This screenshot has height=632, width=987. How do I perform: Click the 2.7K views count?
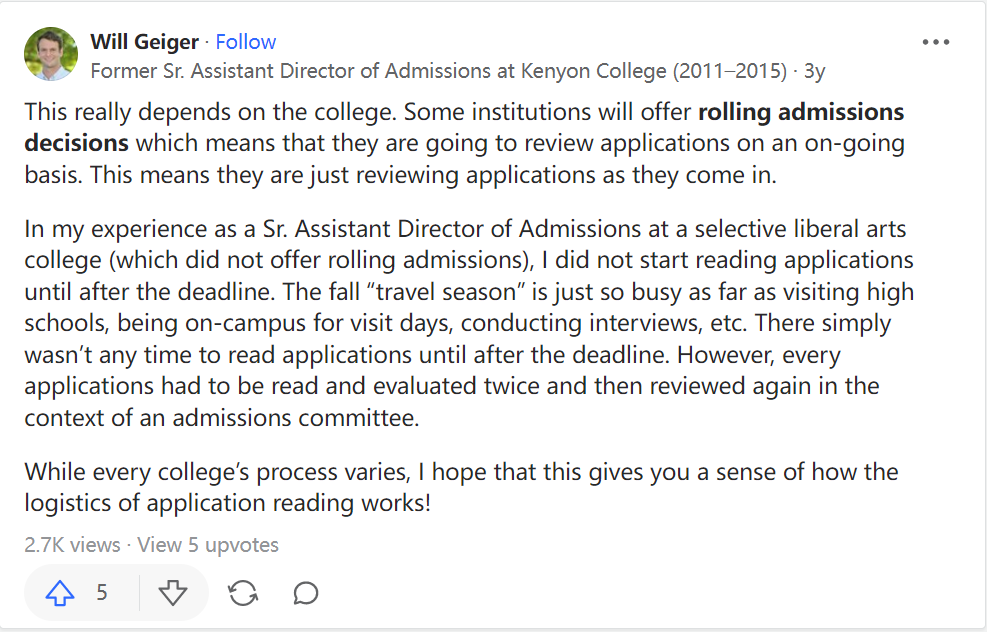(72, 545)
